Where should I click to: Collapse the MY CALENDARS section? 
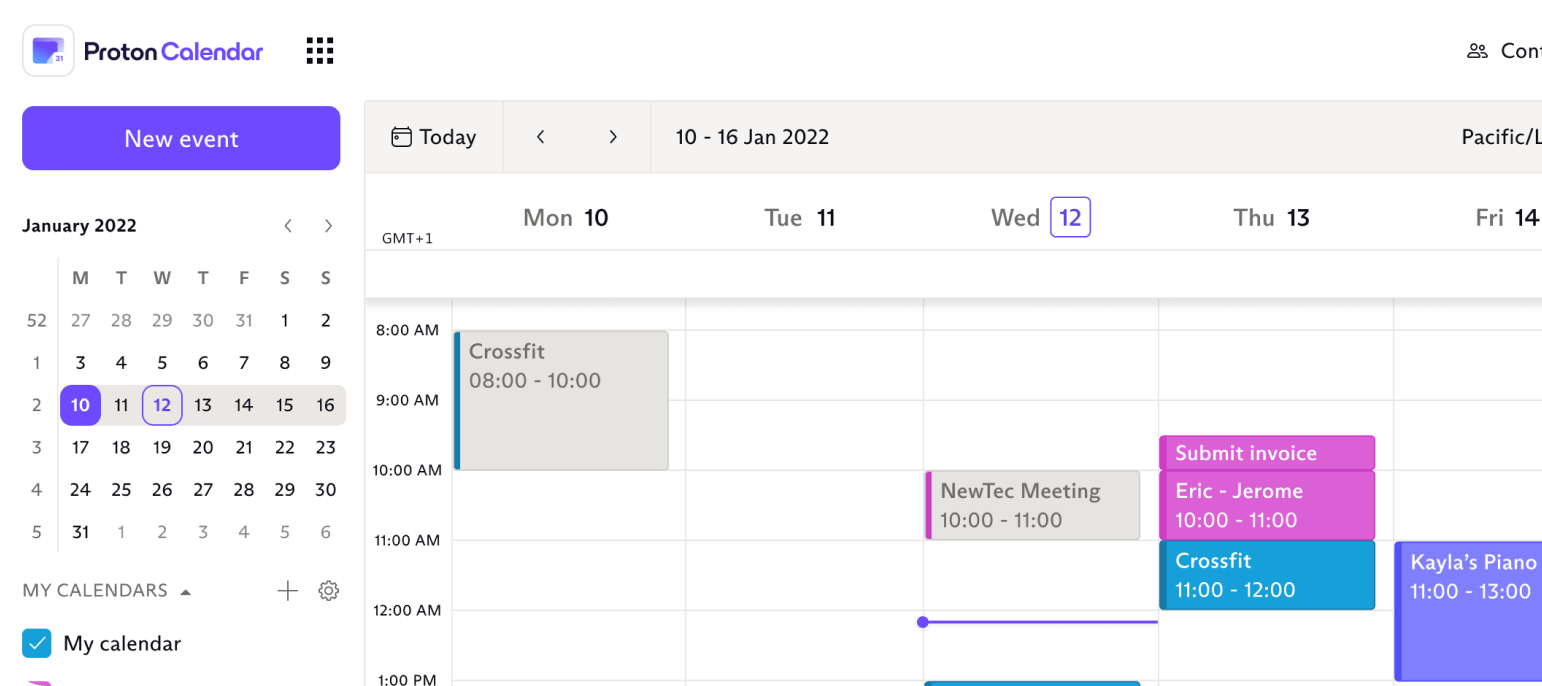pyautogui.click(x=185, y=591)
